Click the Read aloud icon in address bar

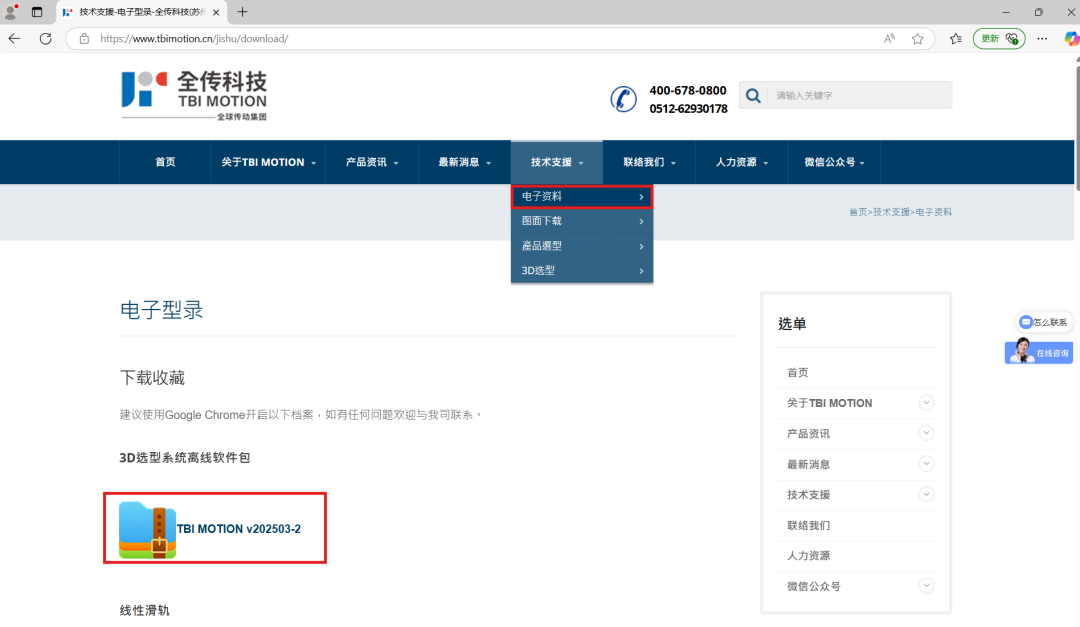tap(889, 39)
